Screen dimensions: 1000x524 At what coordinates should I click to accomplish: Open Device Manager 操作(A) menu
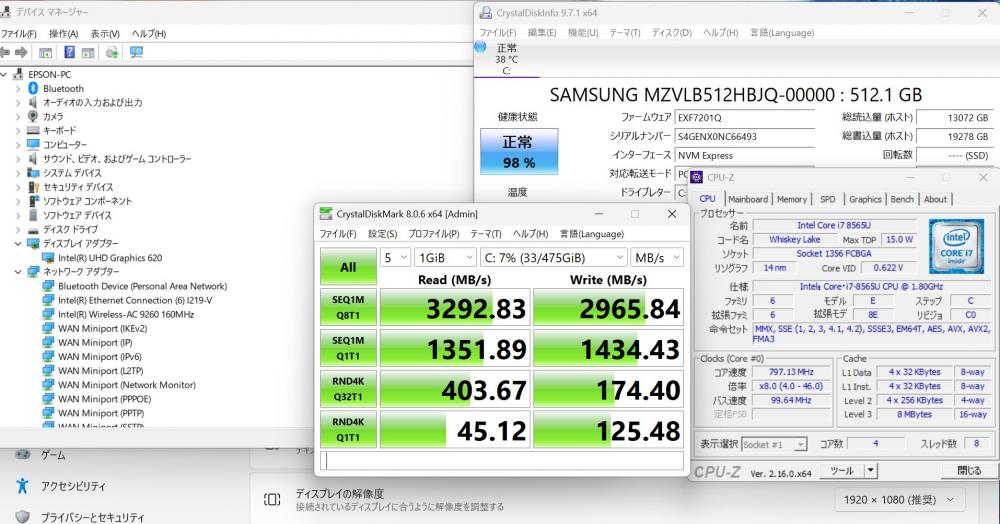(x=63, y=33)
